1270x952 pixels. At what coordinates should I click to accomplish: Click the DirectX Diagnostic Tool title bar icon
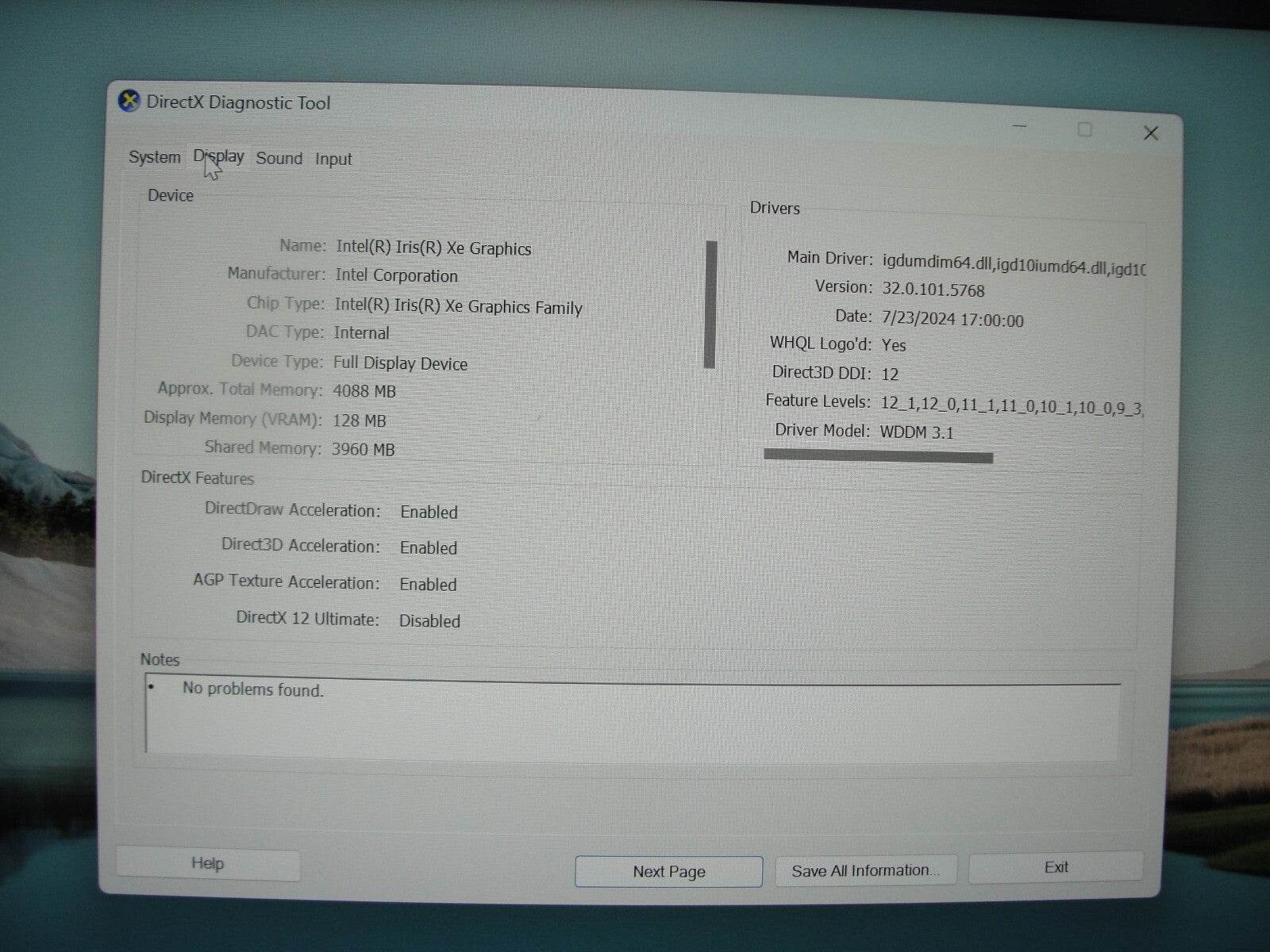click(129, 101)
